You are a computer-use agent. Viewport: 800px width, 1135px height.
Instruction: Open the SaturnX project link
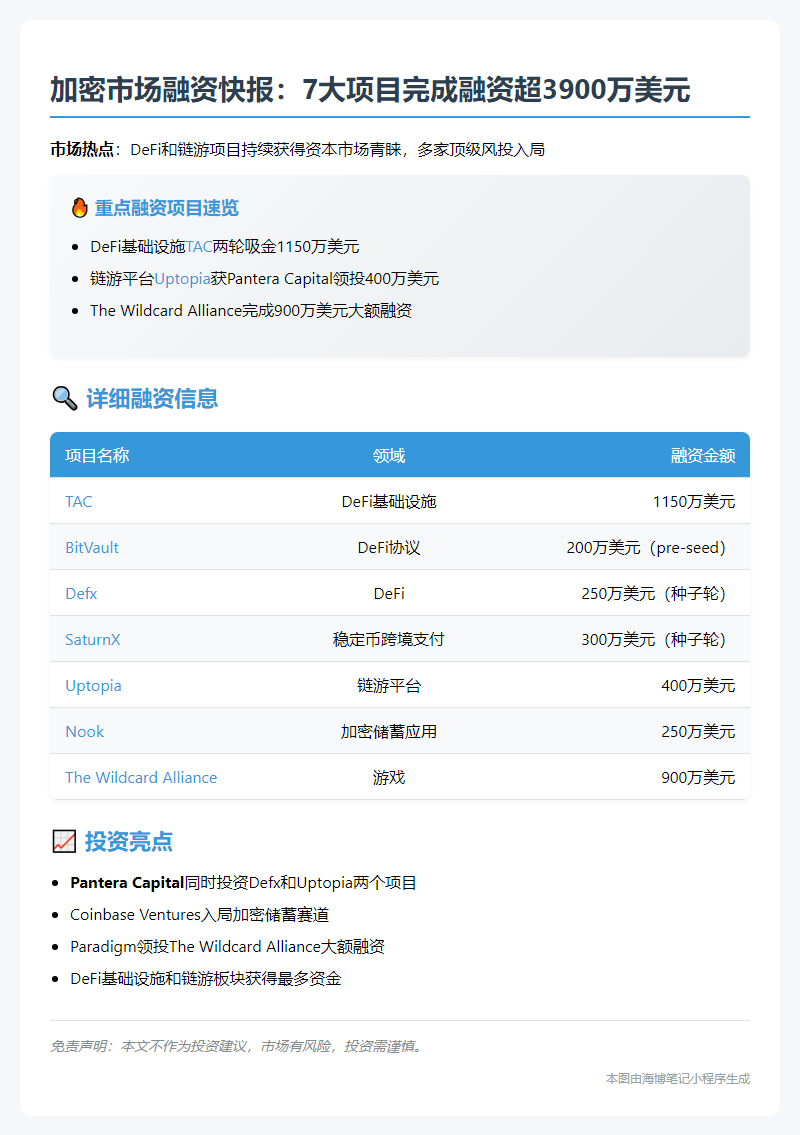coord(92,639)
